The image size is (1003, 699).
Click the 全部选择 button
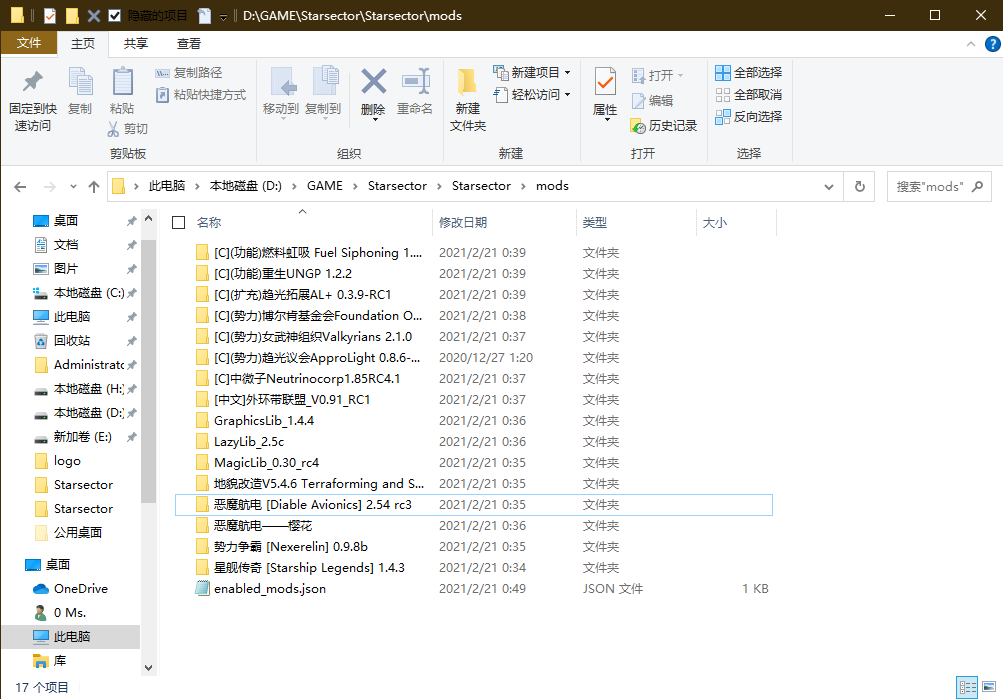(749, 73)
